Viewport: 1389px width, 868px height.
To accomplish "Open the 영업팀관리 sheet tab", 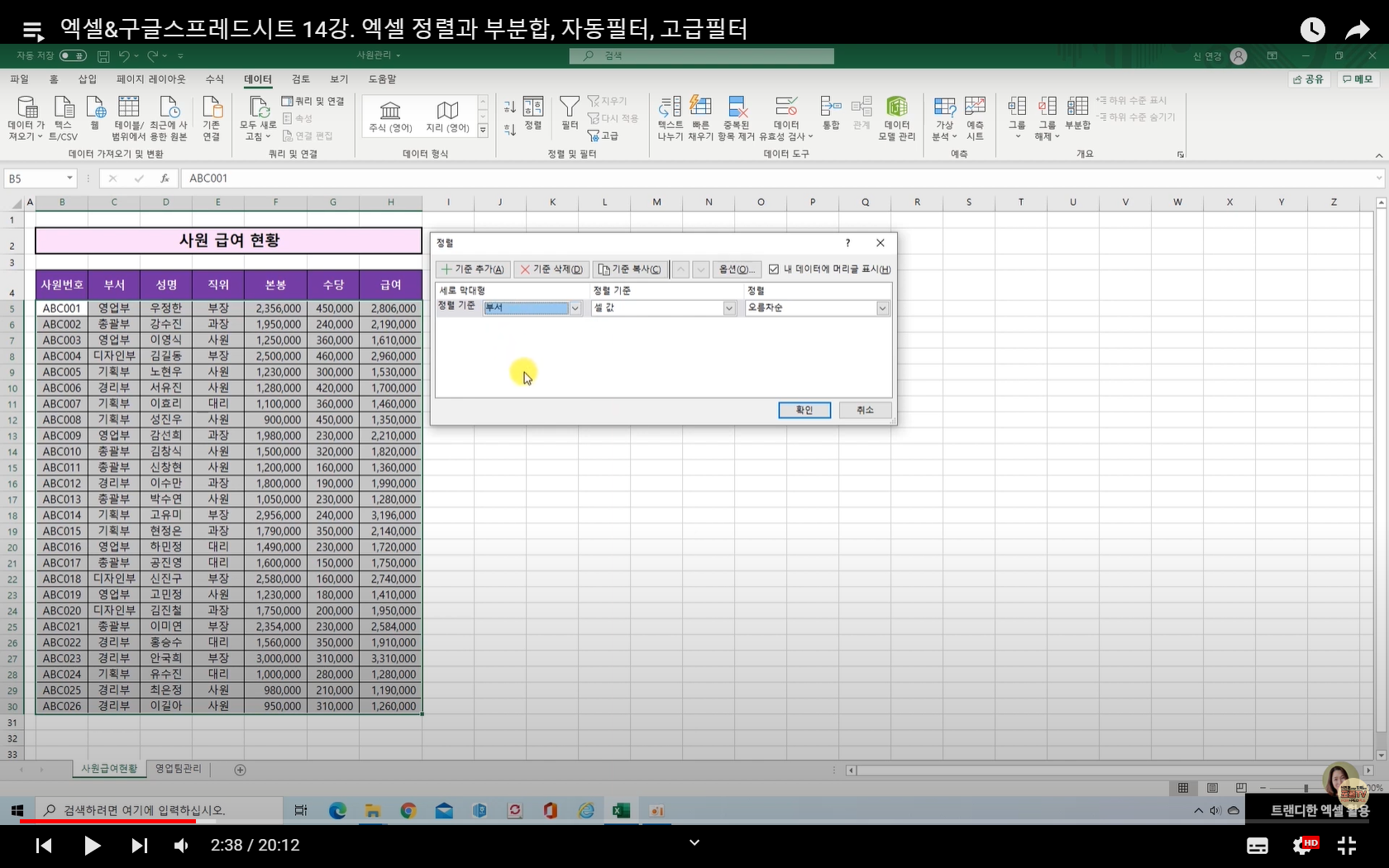I will [179, 769].
